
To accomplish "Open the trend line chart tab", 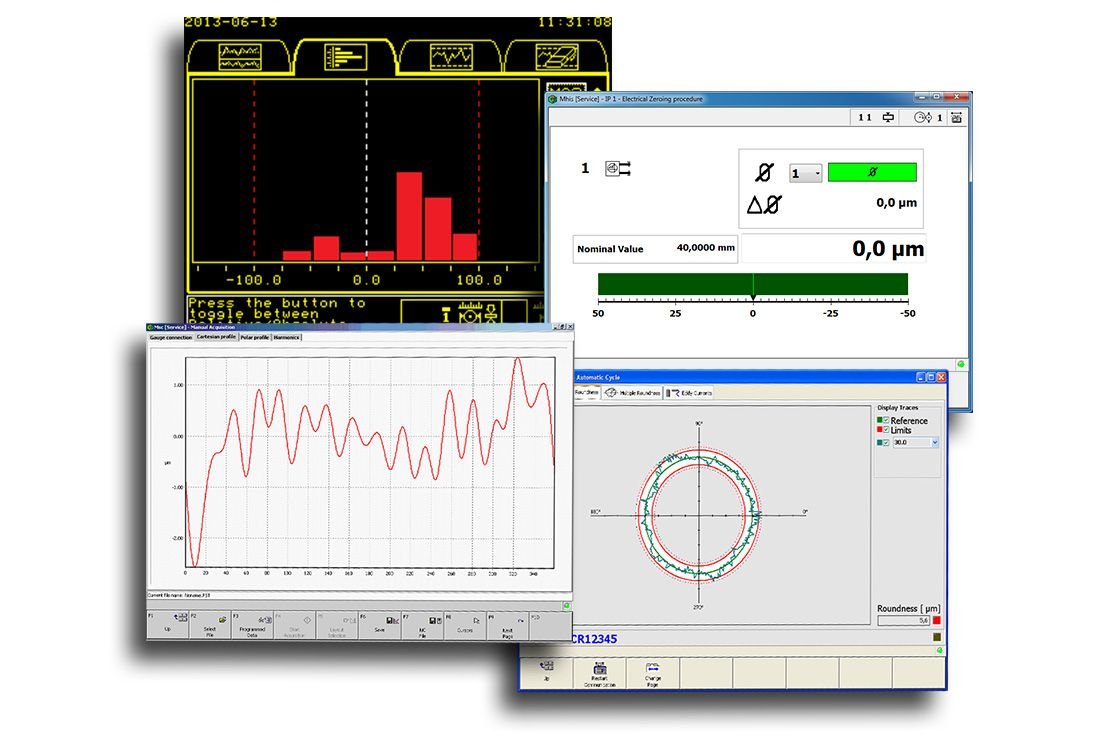I will click(451, 57).
